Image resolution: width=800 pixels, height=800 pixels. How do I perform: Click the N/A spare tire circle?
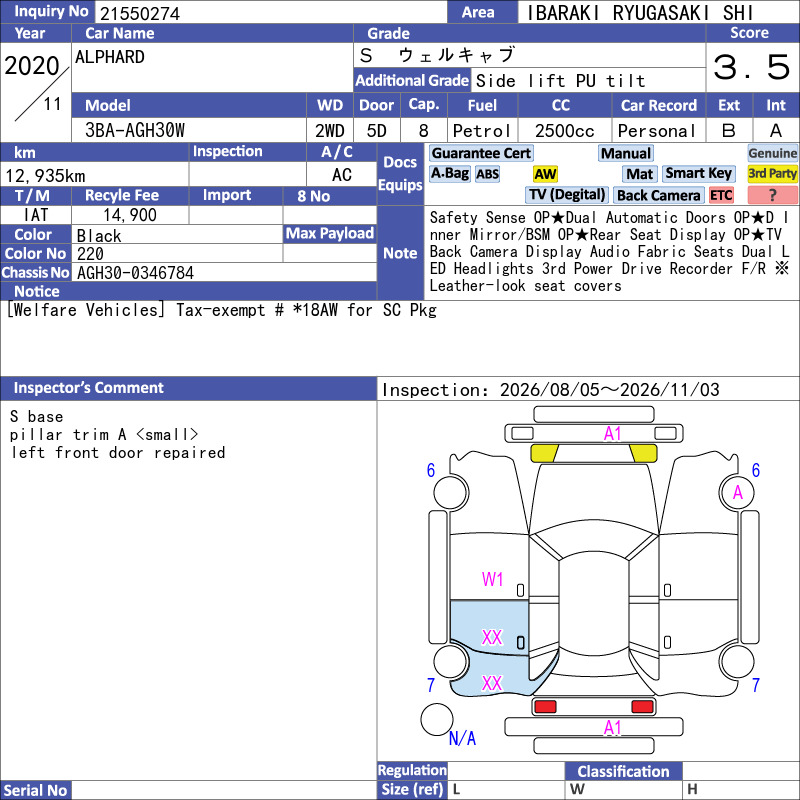pyautogui.click(x=437, y=719)
